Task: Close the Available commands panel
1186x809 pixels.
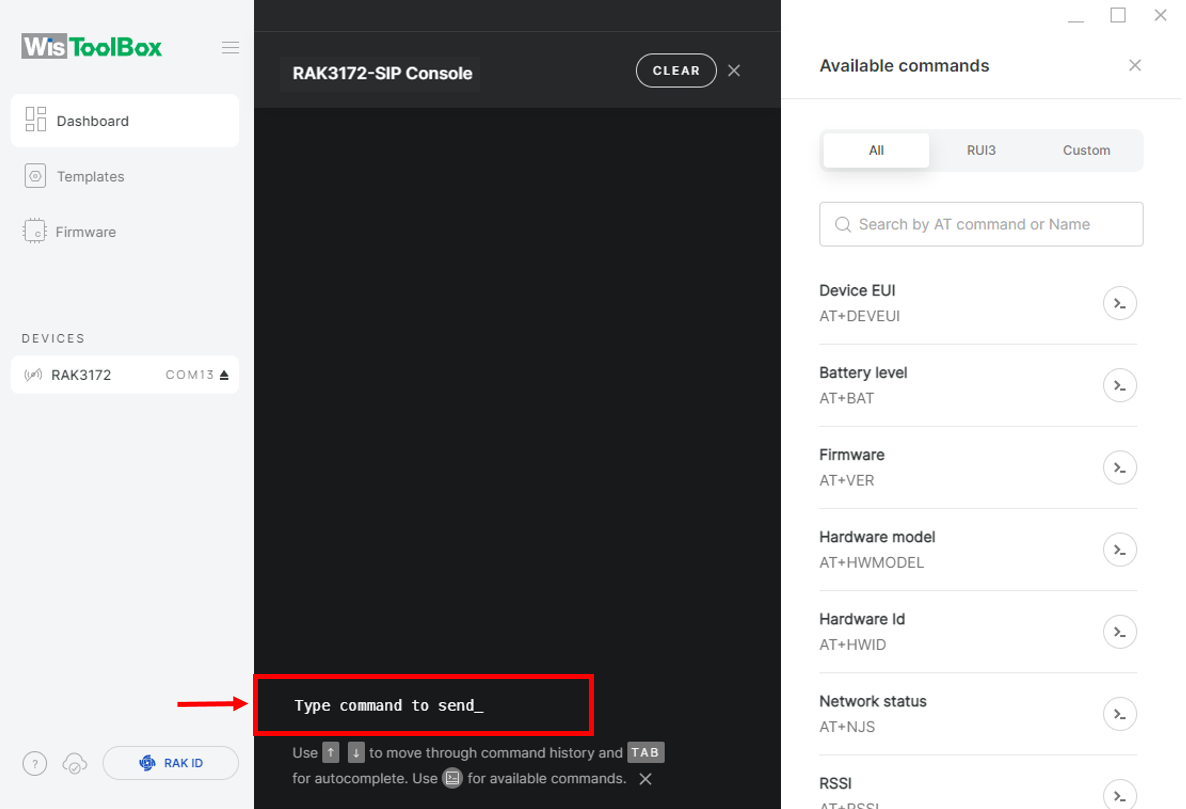Action: click(x=1135, y=66)
